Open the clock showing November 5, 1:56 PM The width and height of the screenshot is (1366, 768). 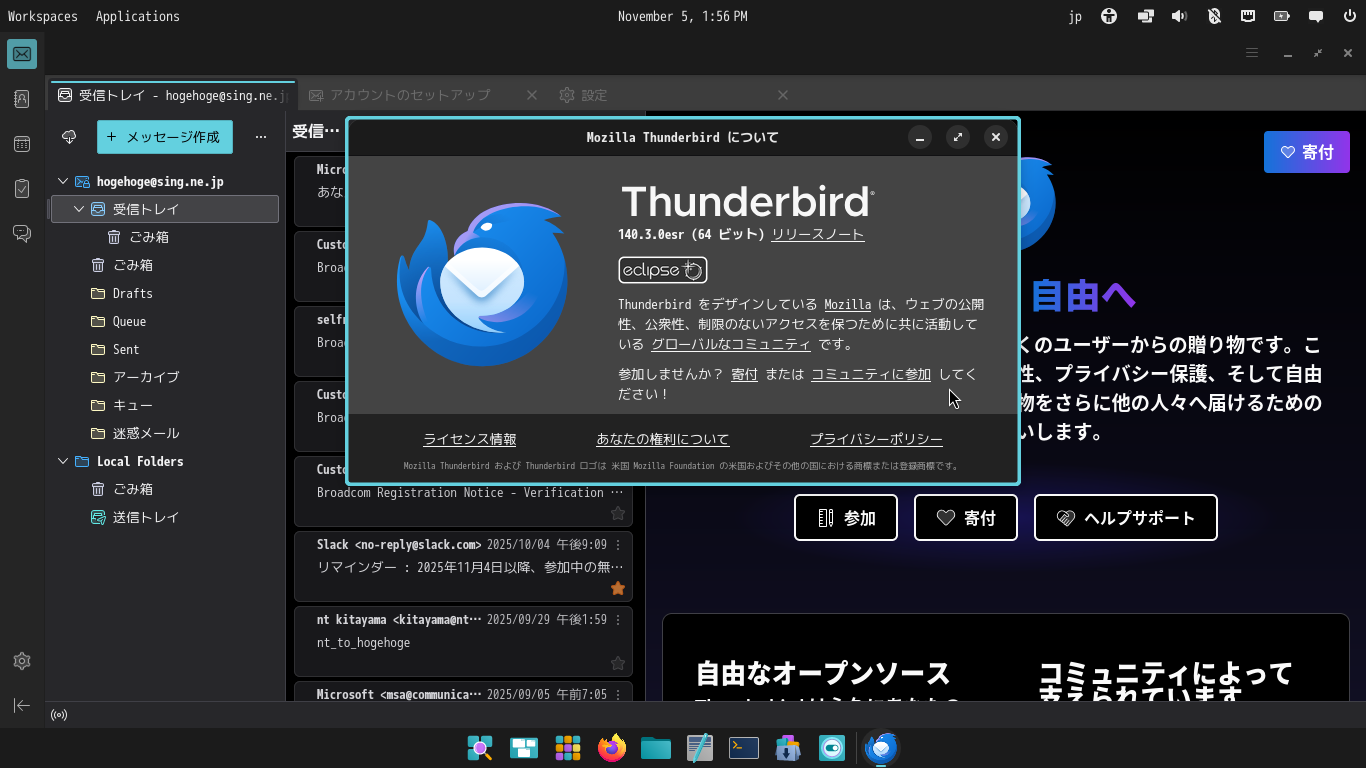coord(682,16)
